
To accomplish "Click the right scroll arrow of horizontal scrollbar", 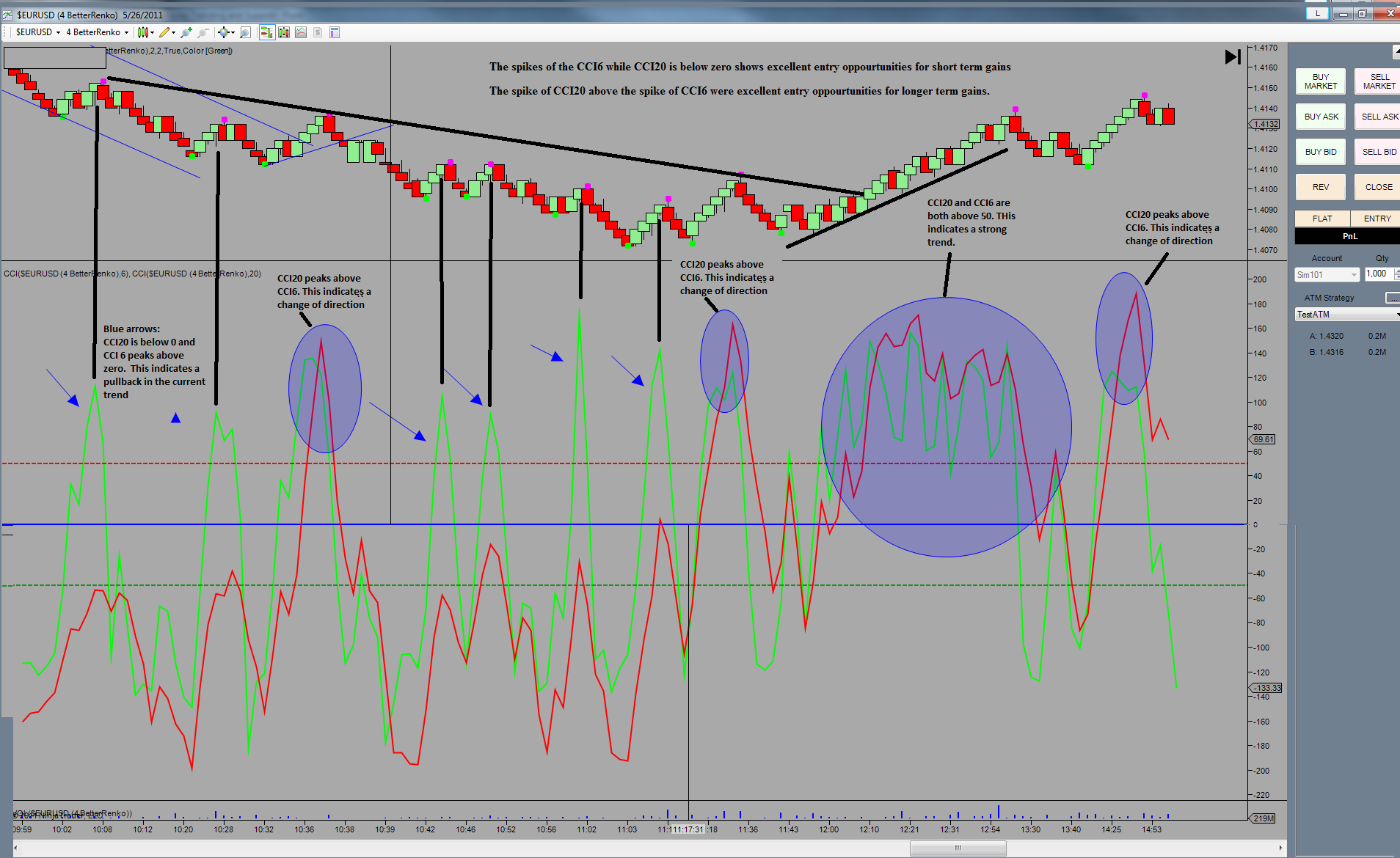I will pyautogui.click(x=1281, y=848).
